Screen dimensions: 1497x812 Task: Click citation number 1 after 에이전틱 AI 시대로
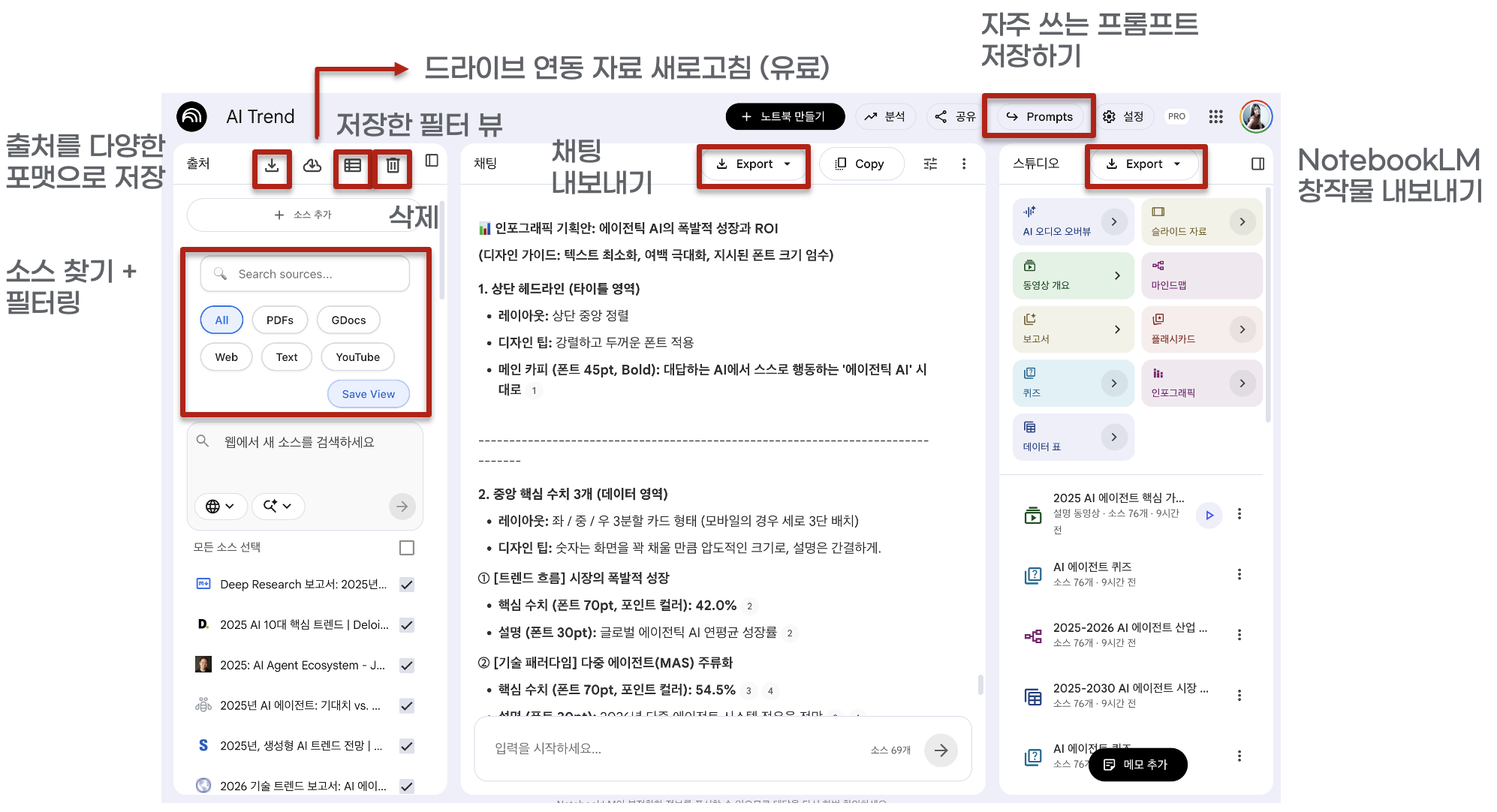pyautogui.click(x=534, y=391)
